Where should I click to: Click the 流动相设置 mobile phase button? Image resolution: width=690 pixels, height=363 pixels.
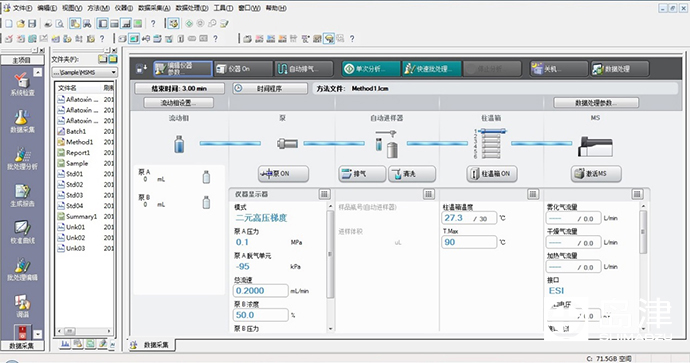[179, 103]
